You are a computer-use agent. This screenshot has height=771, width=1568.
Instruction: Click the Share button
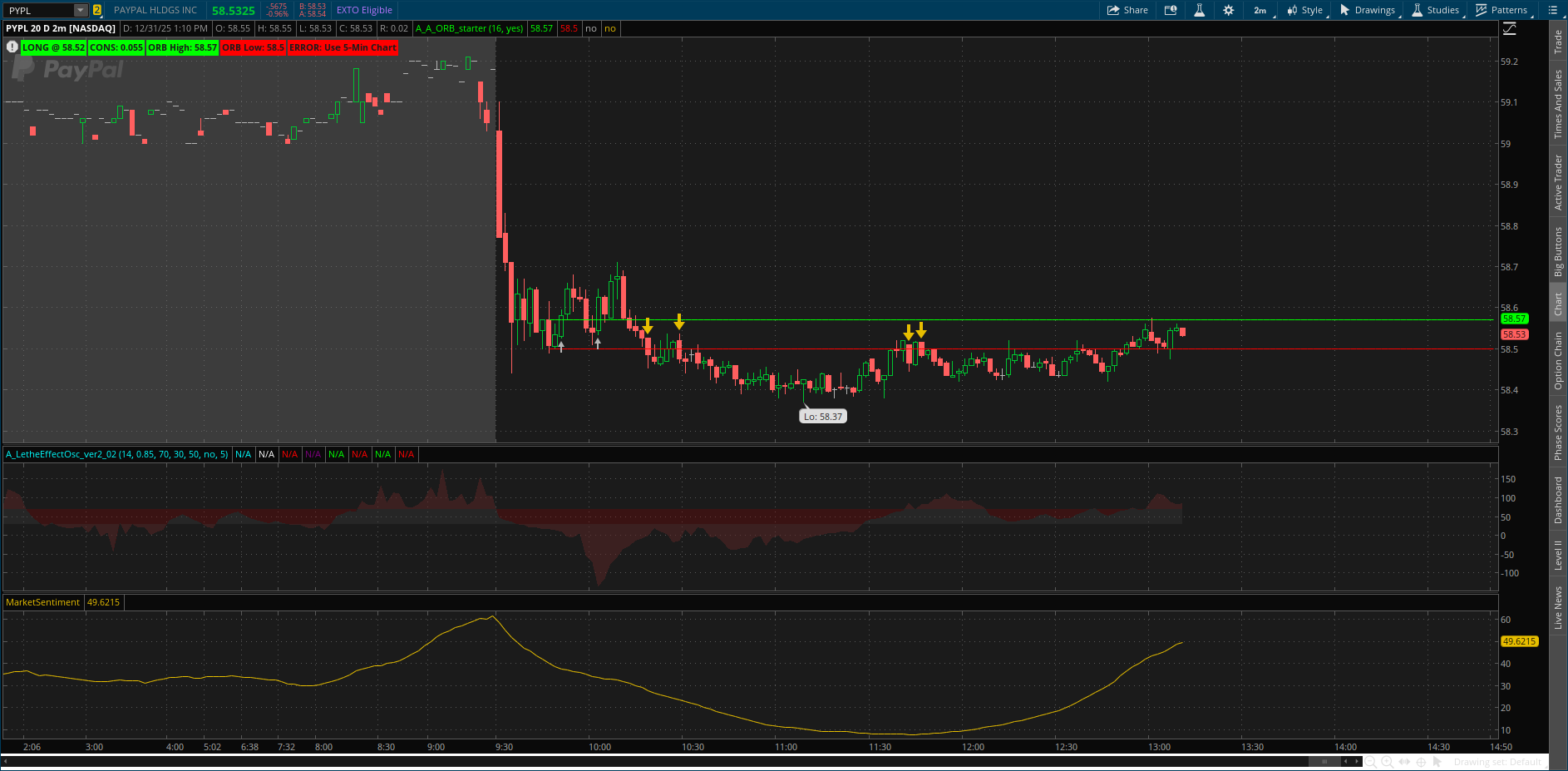pyautogui.click(x=1127, y=10)
